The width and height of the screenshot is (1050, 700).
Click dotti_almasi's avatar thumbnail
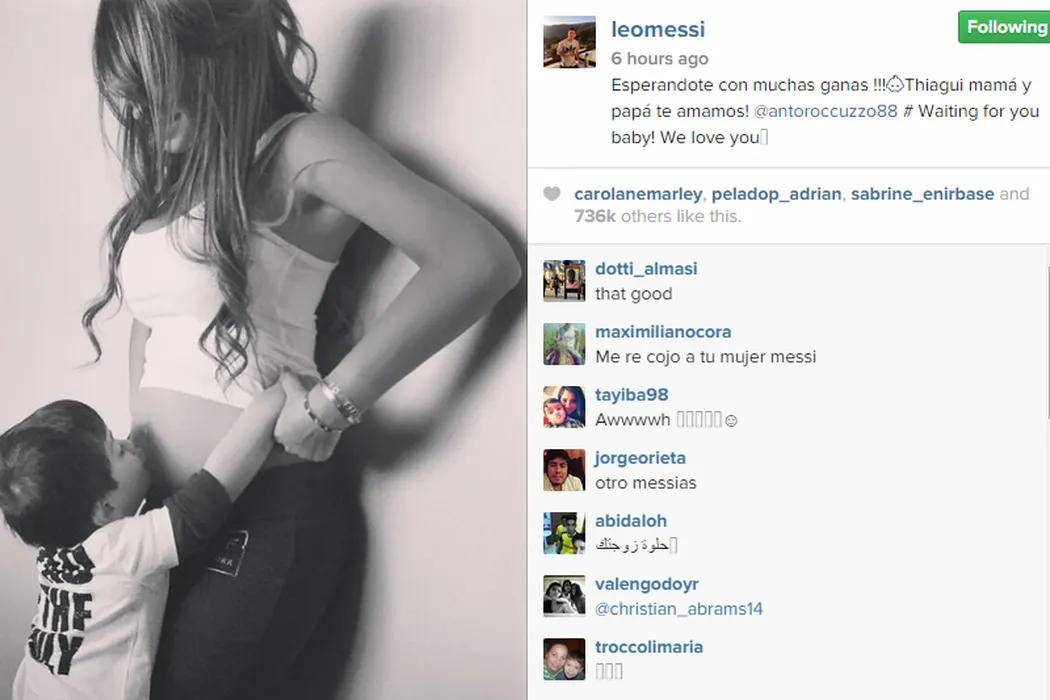pos(564,281)
